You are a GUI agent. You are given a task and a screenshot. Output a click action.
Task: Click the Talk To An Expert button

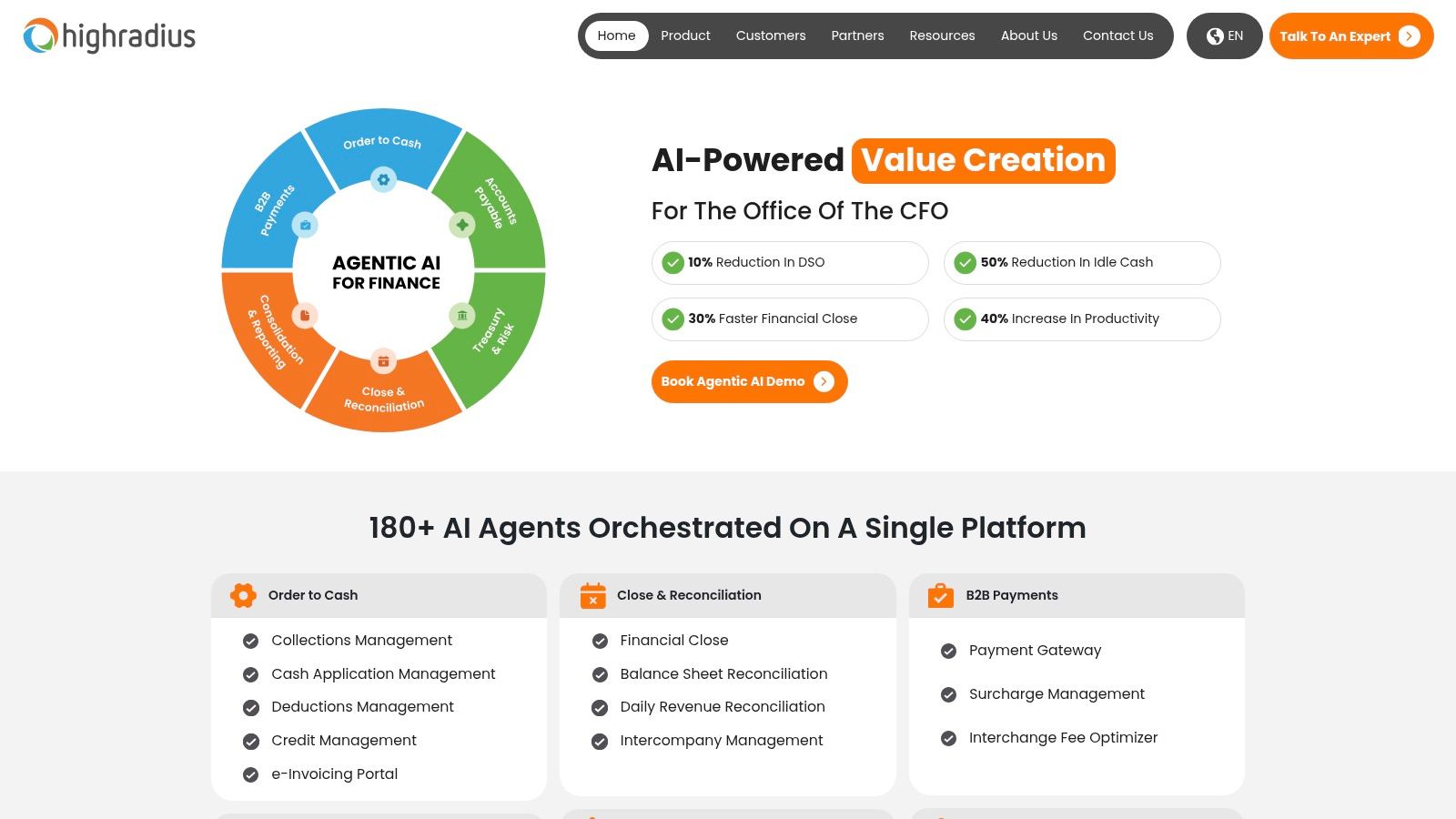point(1351,36)
